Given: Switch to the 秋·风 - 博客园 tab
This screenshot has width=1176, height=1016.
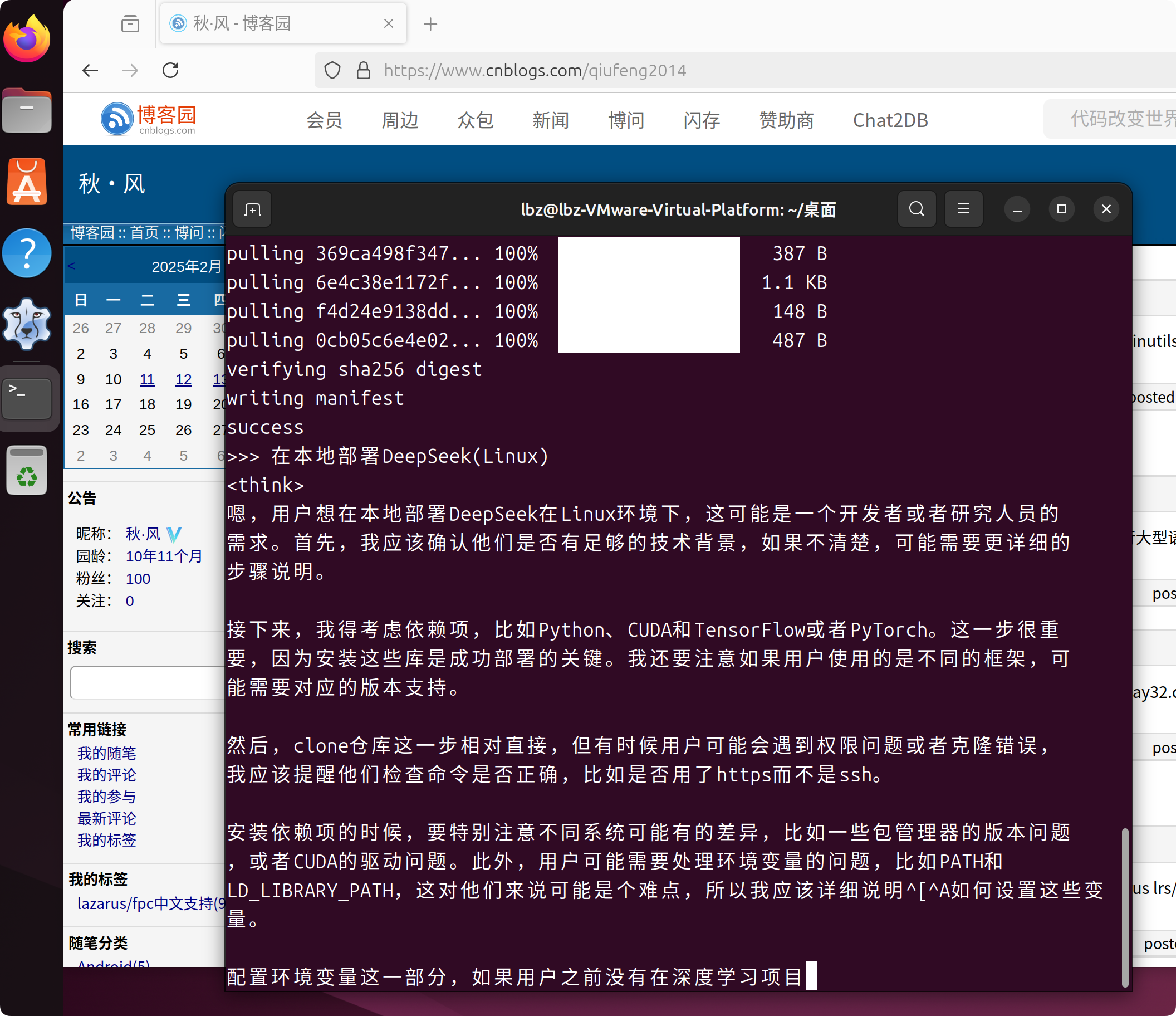Looking at the screenshot, I should (x=283, y=23).
